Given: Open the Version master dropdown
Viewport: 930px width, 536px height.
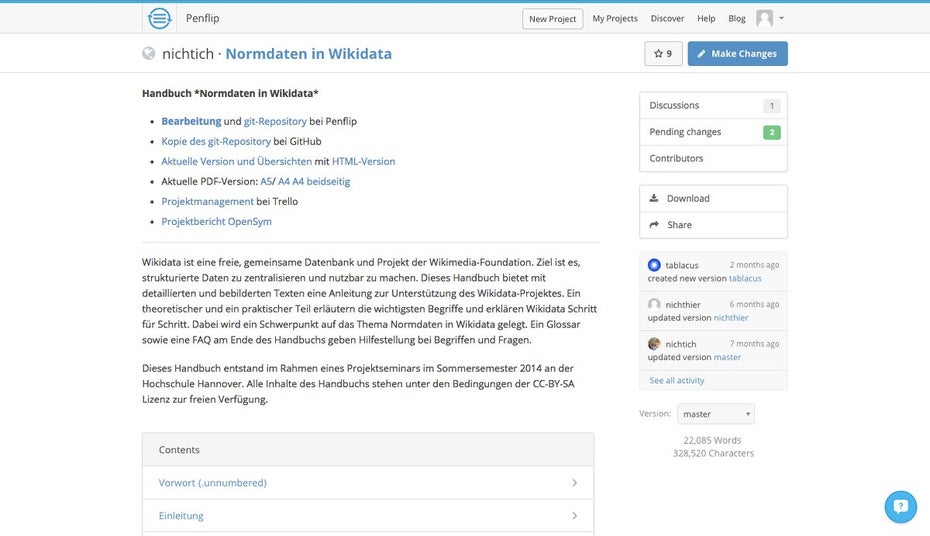Looking at the screenshot, I should 716,414.
